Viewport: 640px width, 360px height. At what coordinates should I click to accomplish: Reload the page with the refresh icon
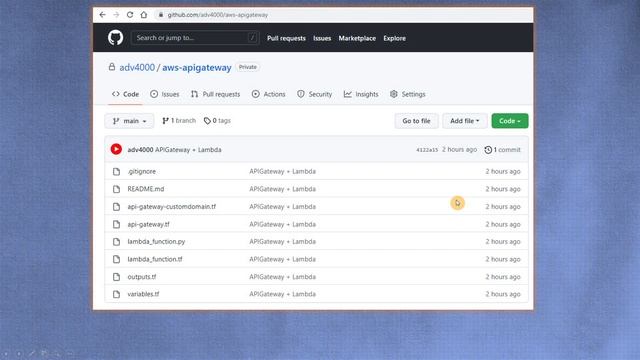(130, 15)
